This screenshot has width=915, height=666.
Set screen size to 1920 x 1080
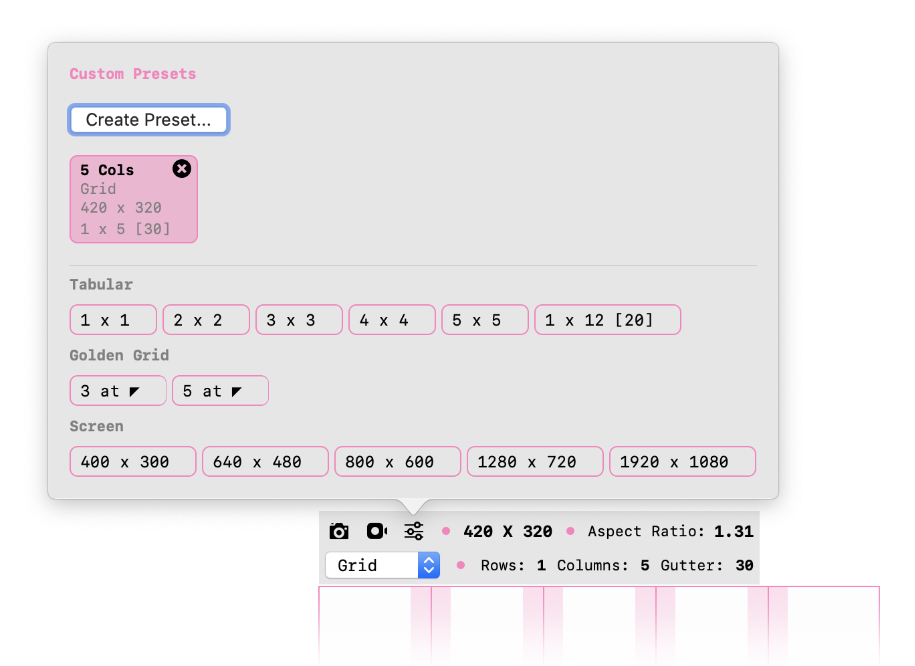[683, 462]
